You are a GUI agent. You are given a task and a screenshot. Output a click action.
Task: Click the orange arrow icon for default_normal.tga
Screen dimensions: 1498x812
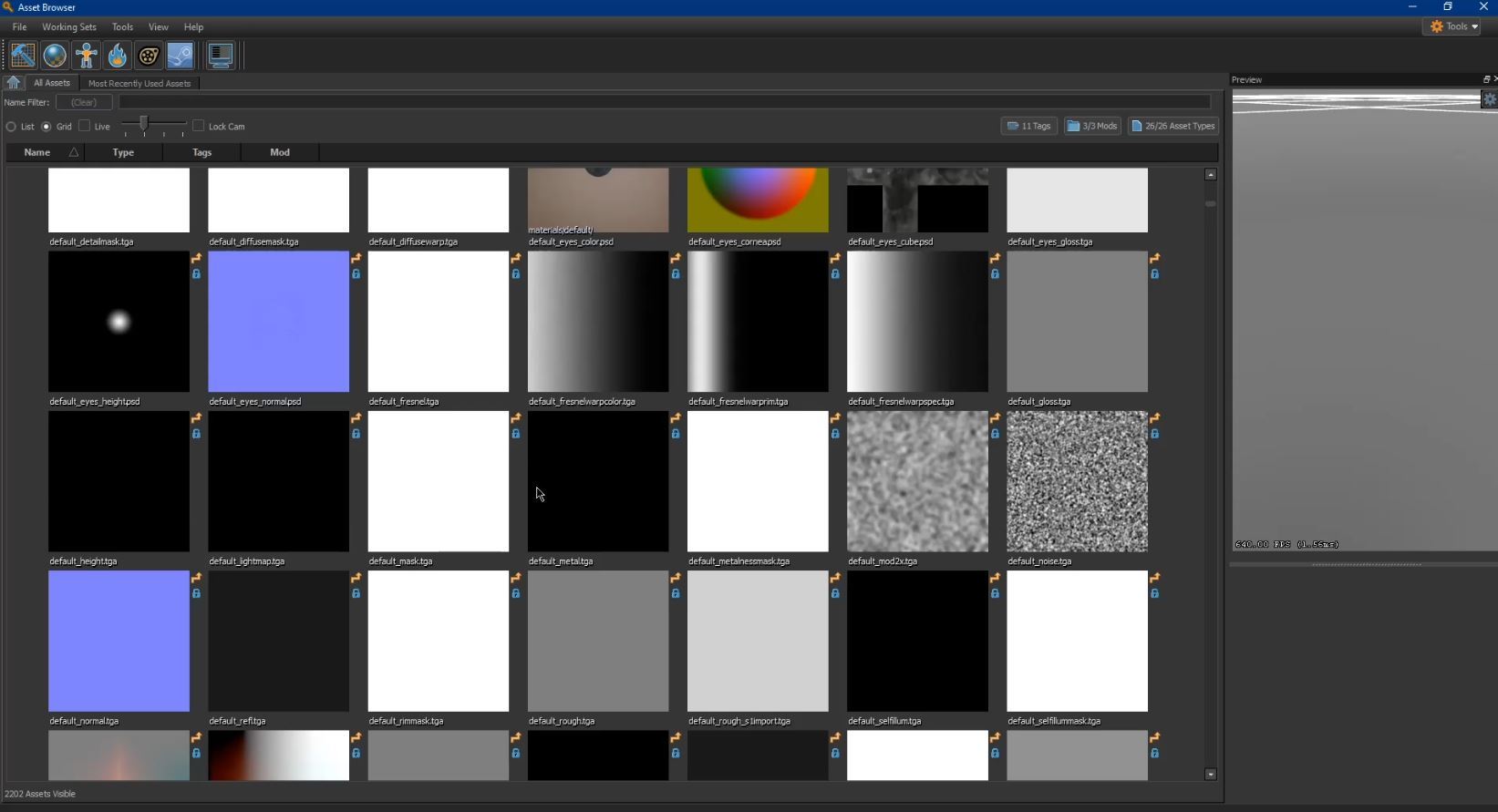pyautogui.click(x=196, y=578)
